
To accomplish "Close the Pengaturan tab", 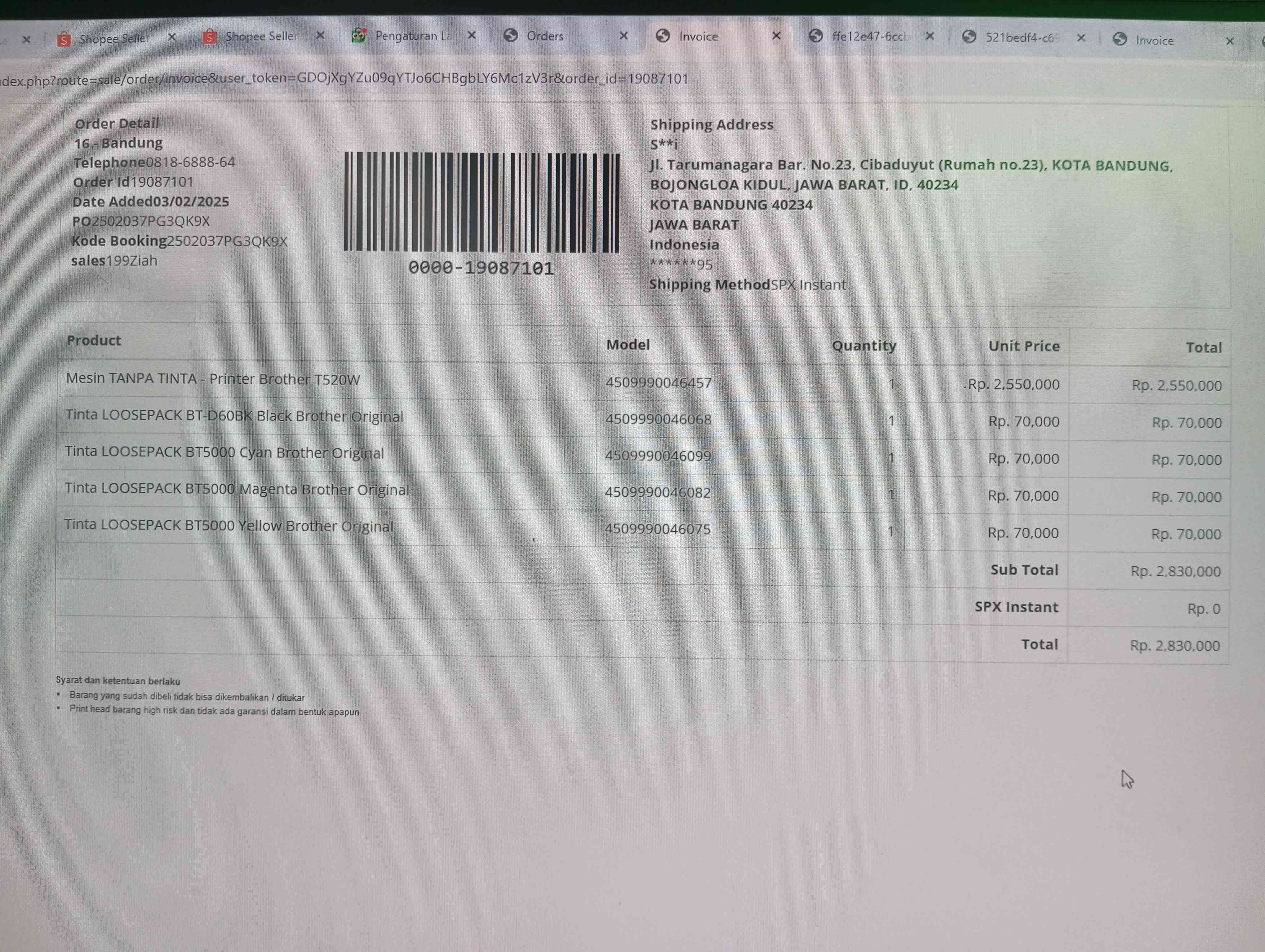I will point(472,35).
